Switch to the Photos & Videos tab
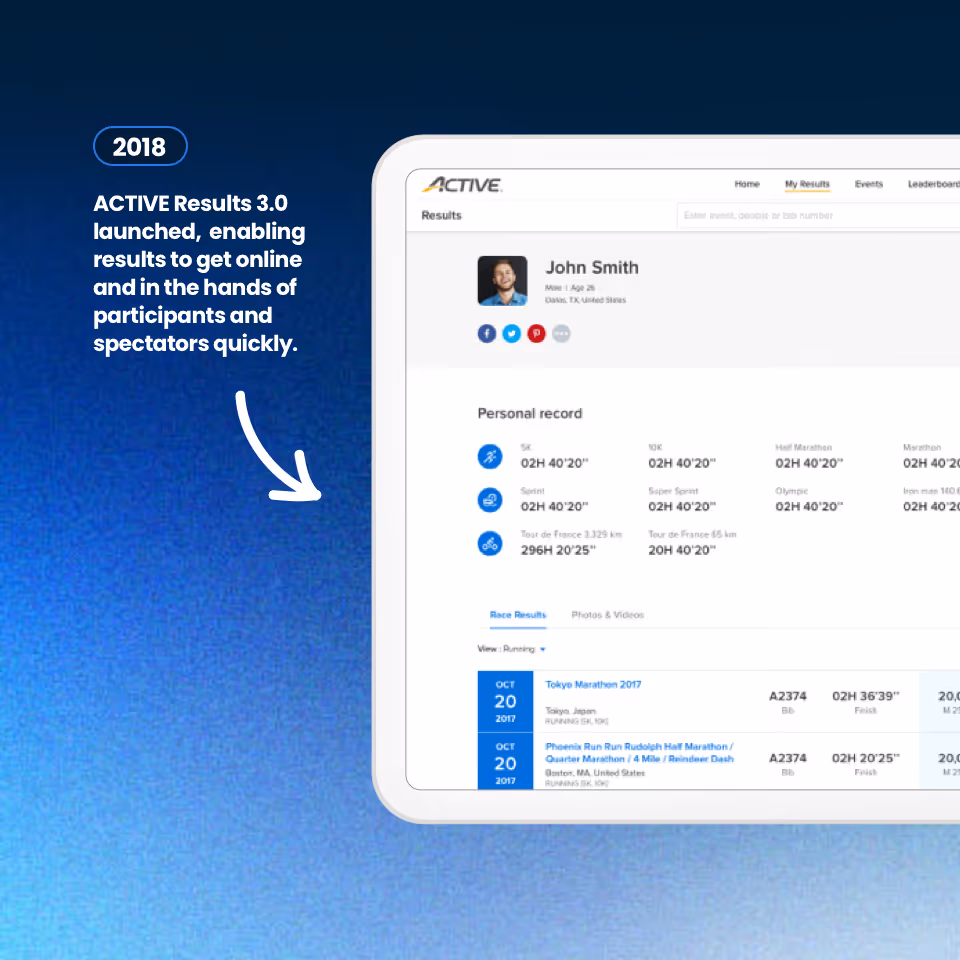Image resolution: width=960 pixels, height=960 pixels. [607, 615]
